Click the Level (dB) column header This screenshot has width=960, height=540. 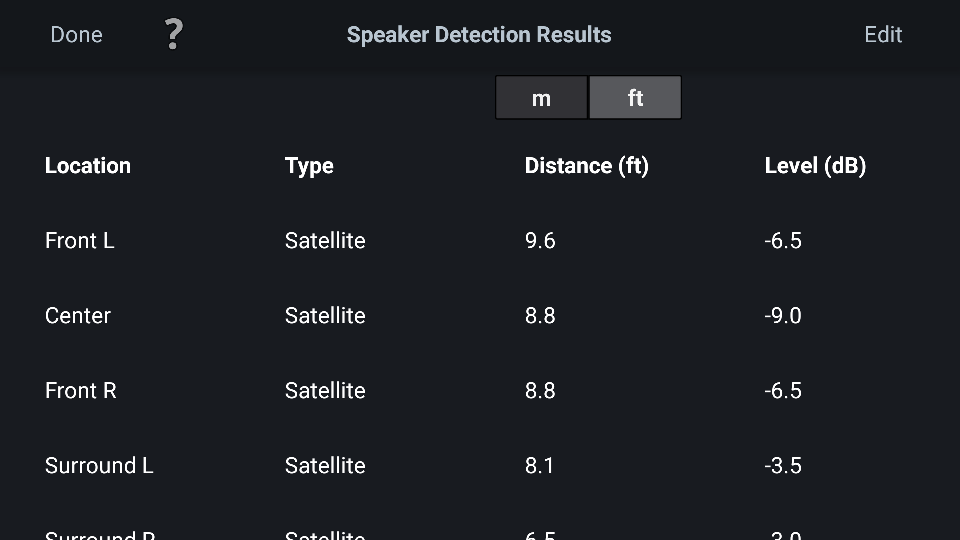click(816, 166)
